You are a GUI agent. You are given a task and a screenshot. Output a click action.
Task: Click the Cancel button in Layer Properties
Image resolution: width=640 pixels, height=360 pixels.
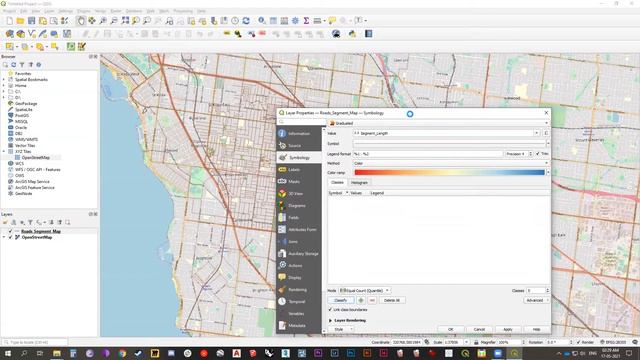479,329
